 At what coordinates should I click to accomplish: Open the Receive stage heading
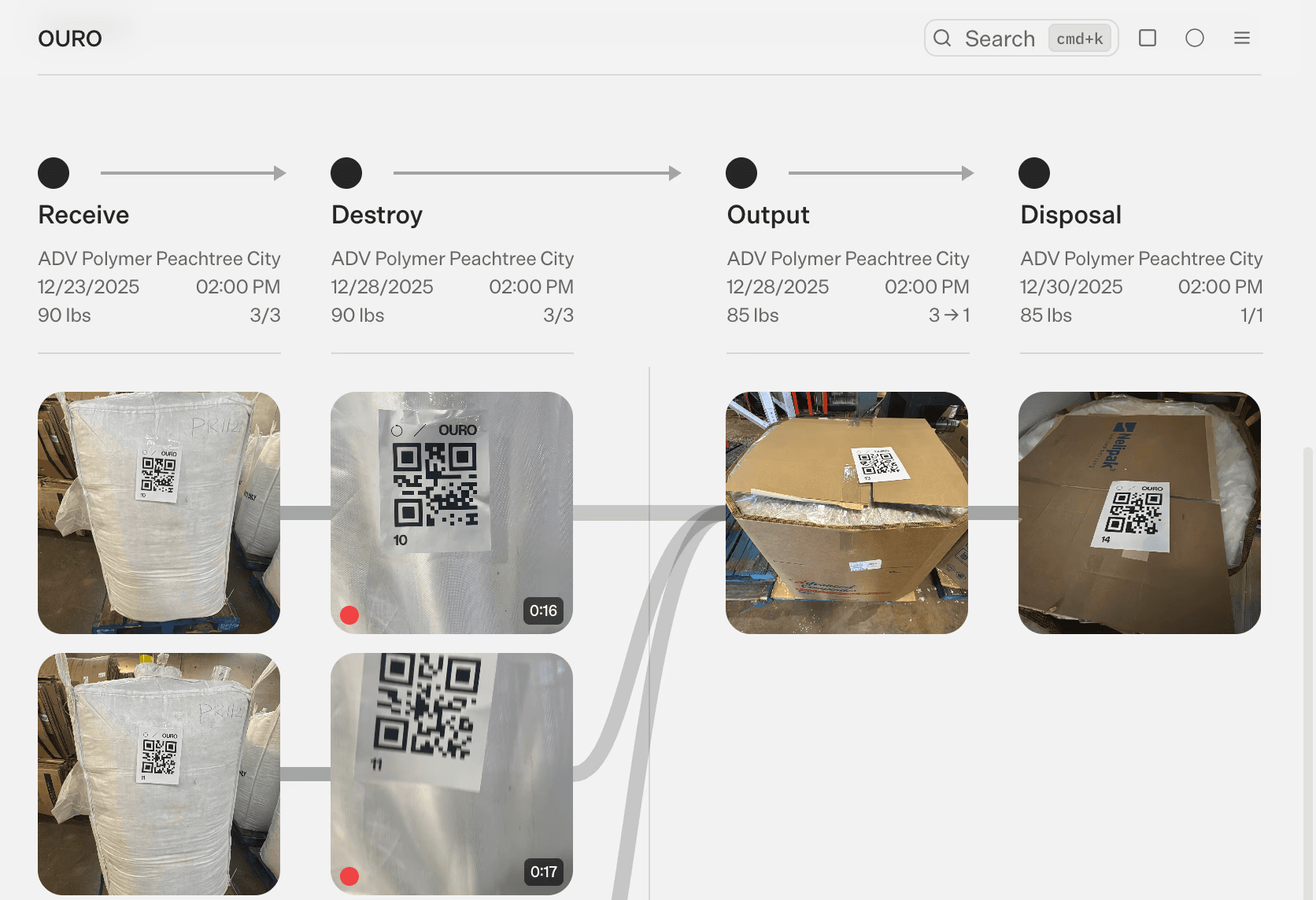click(x=83, y=215)
